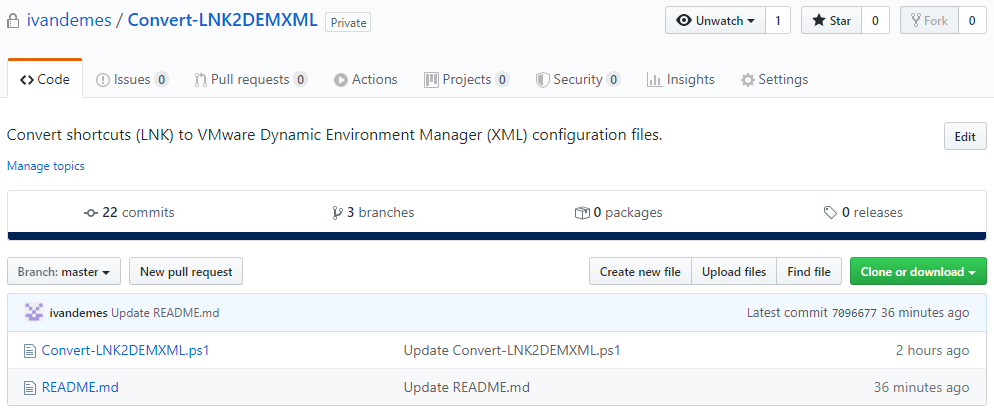Screen dimensions: 994x413
Task: Open the README.md file
Action: coord(80,387)
